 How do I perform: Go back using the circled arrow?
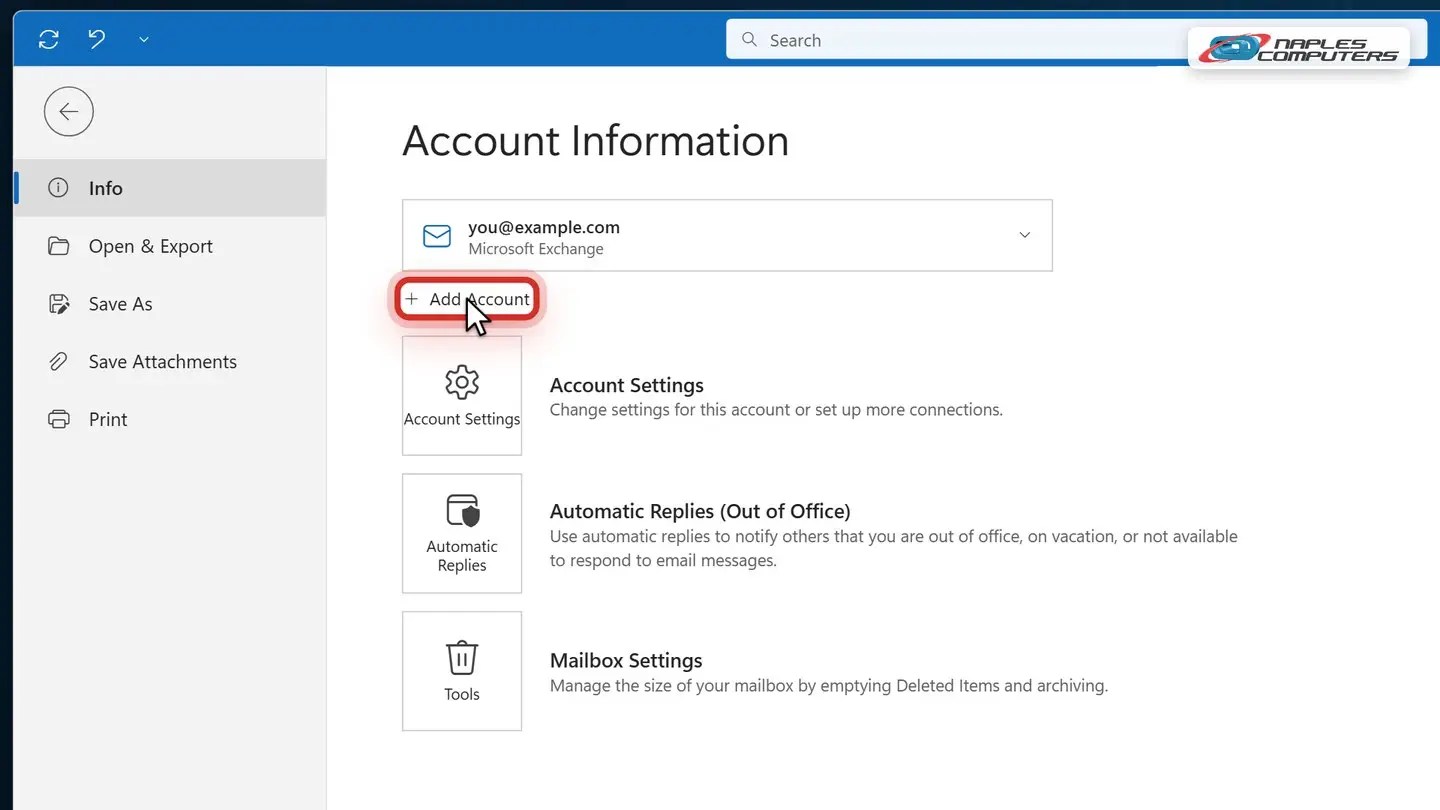pyautogui.click(x=69, y=112)
